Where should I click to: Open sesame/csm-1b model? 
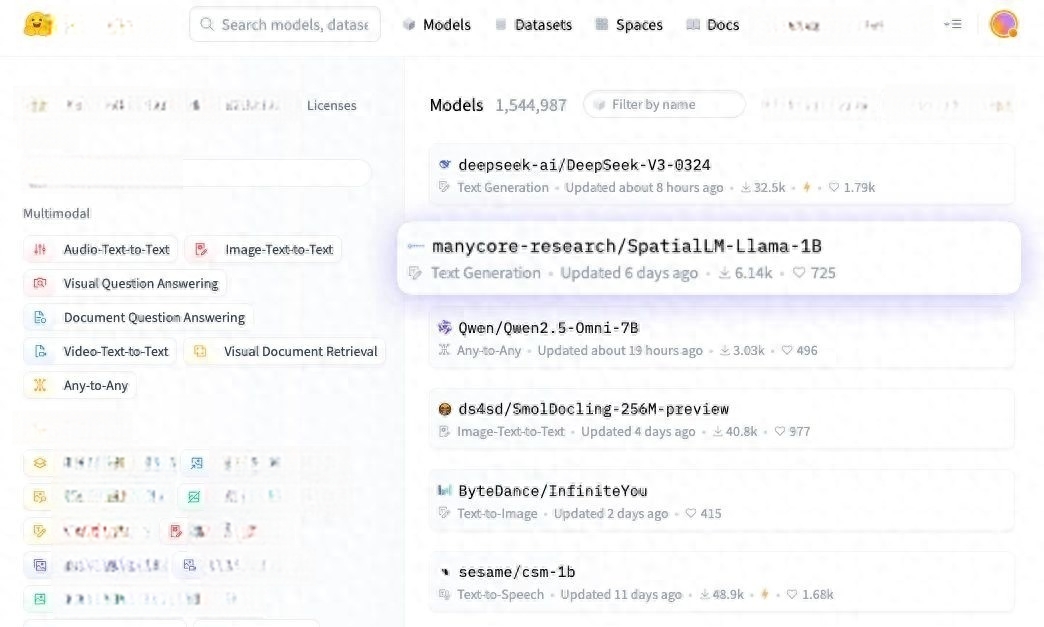722,582
